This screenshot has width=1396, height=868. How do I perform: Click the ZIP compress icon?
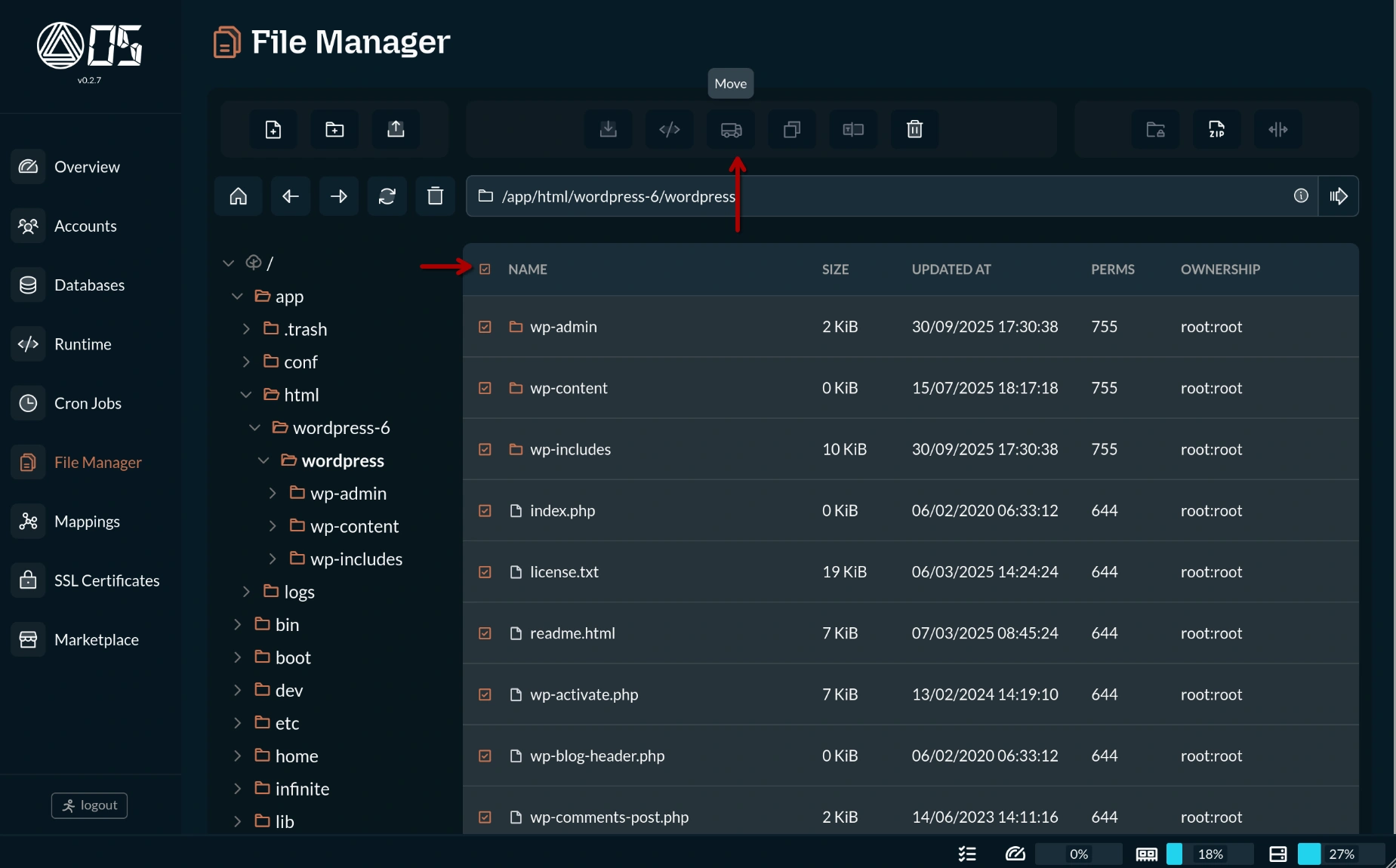click(x=1216, y=130)
